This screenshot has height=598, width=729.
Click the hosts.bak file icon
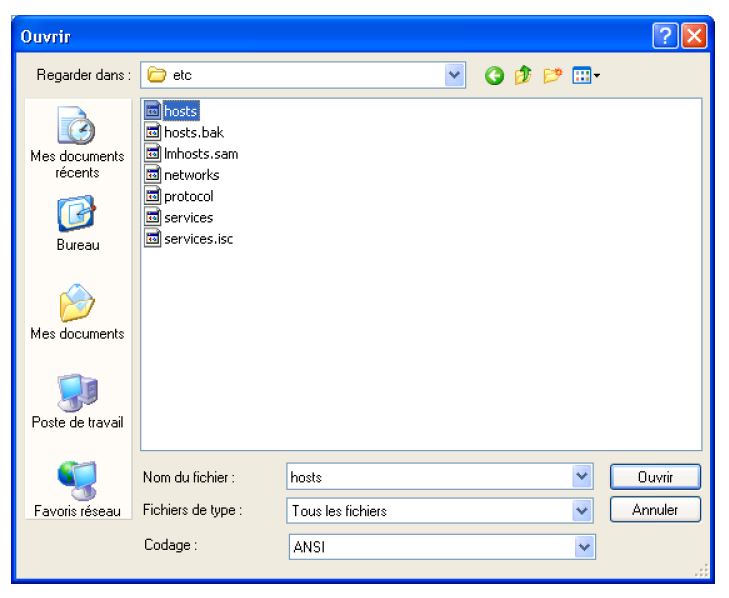coord(152,132)
